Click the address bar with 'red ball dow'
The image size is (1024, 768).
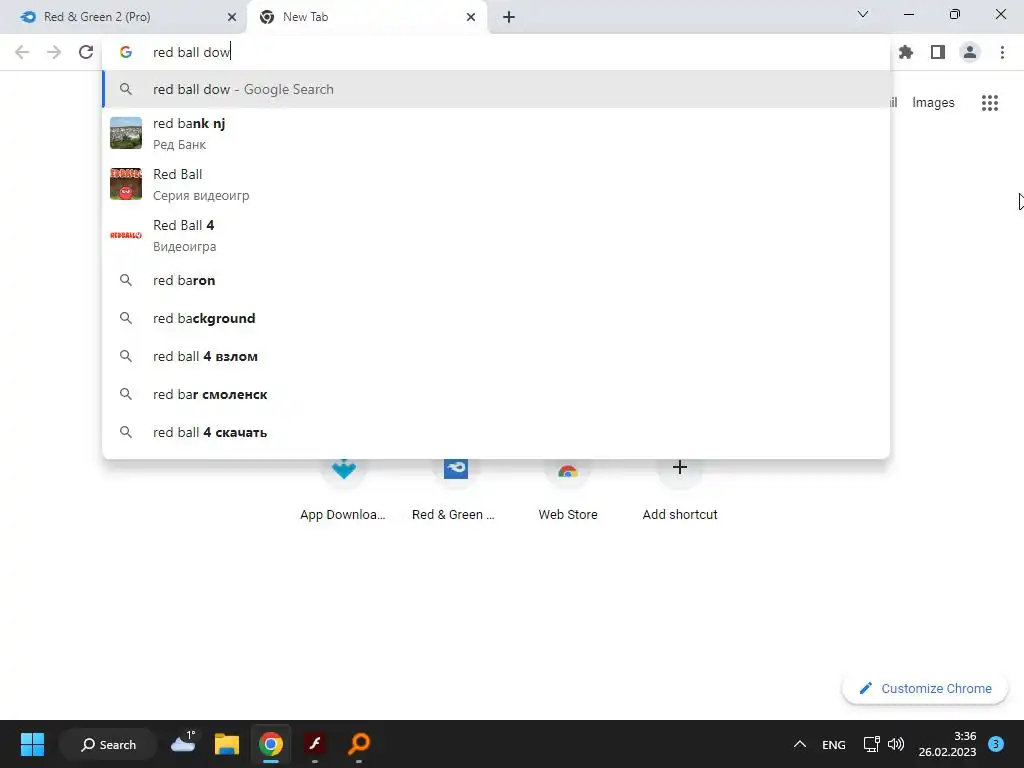(496, 52)
